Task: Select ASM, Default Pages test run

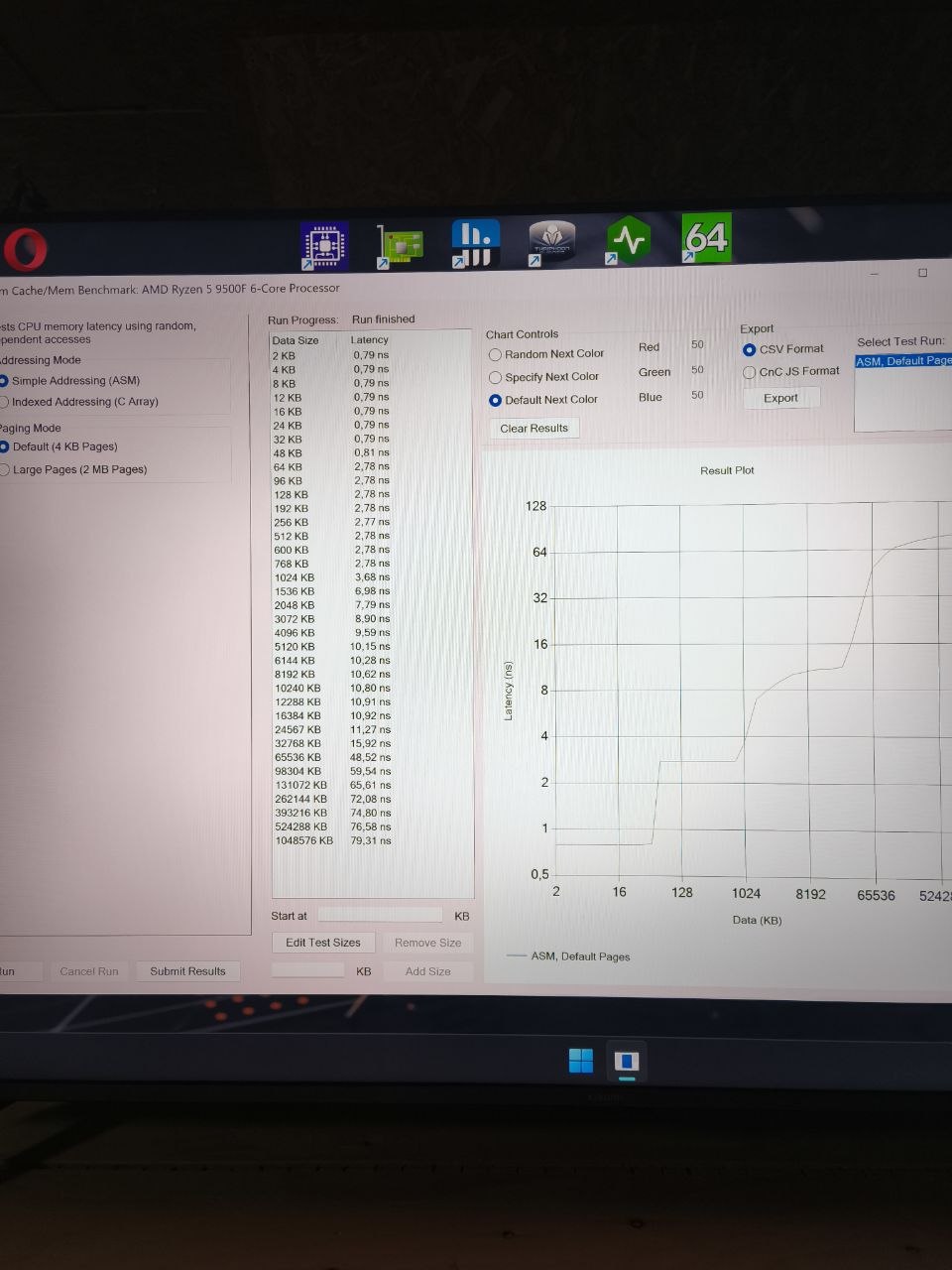Action: click(x=903, y=361)
